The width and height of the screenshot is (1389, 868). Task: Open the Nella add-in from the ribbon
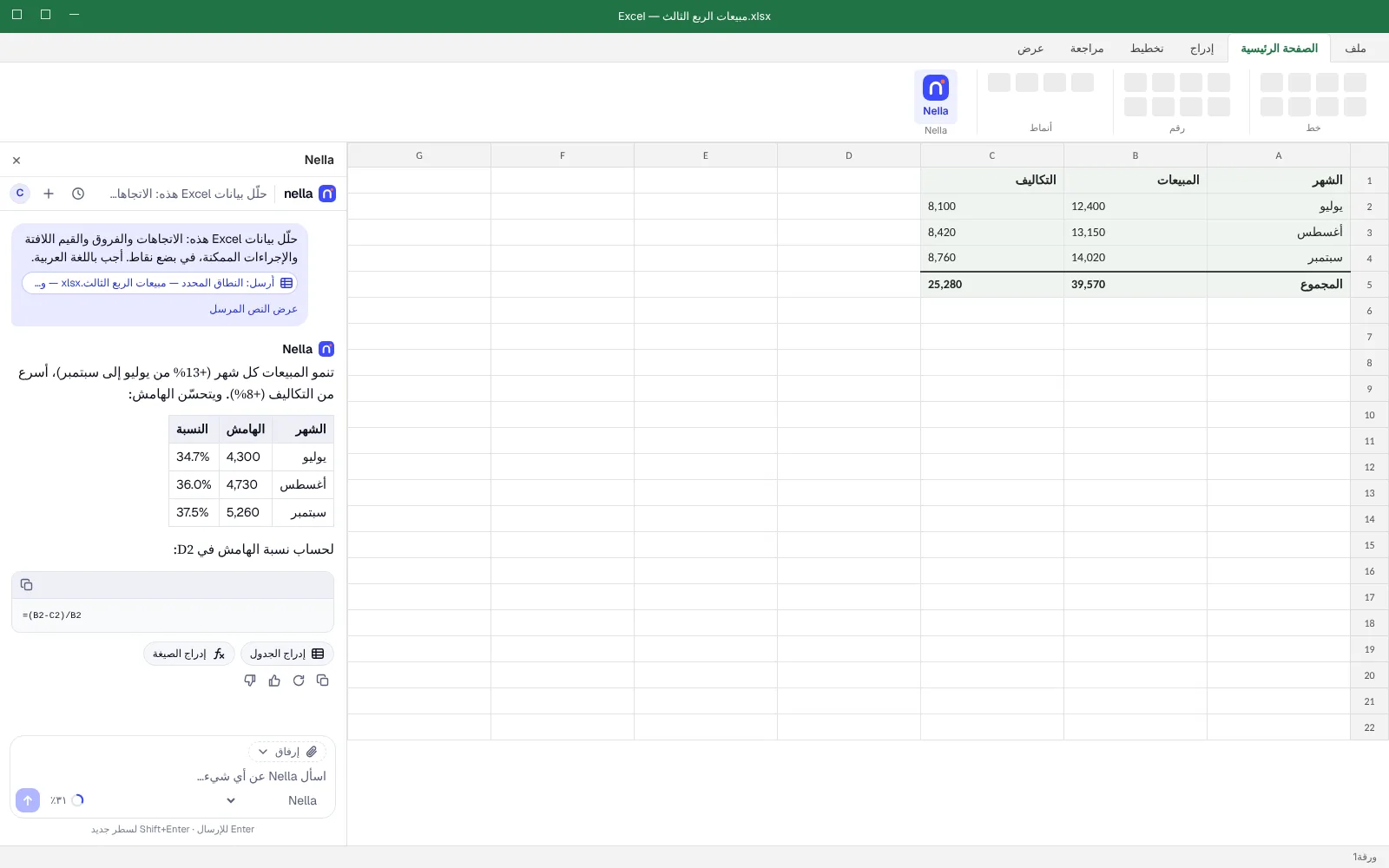[x=936, y=96]
